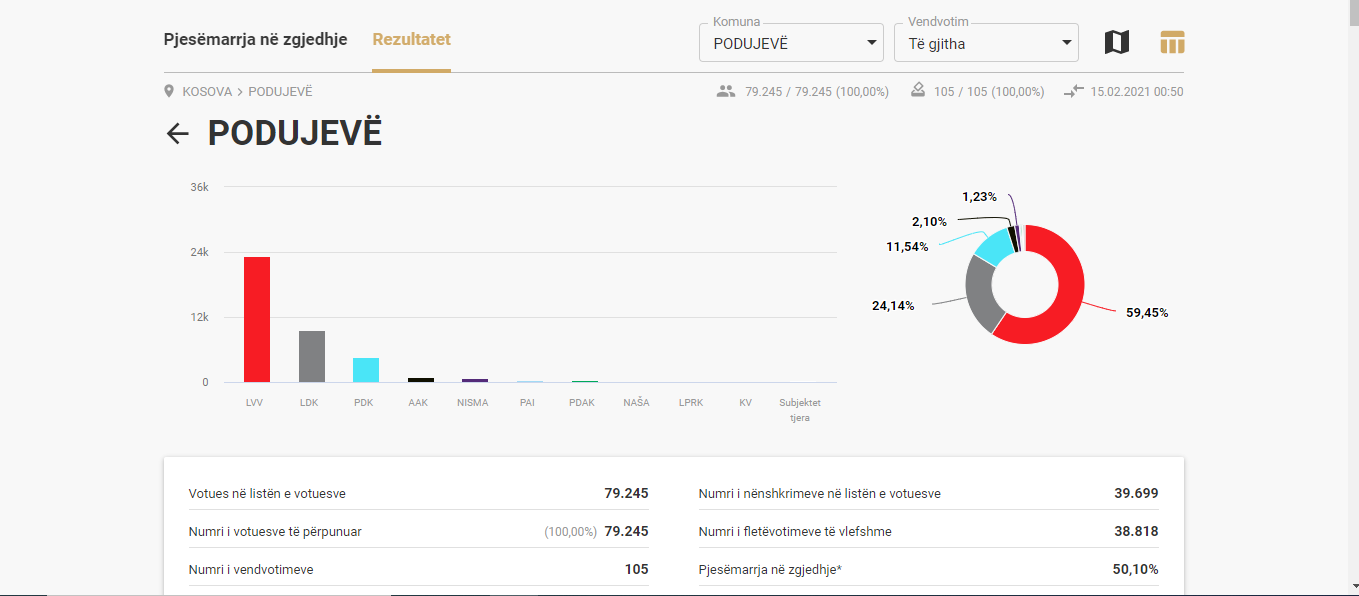Select the Rezultatet tab
This screenshot has width=1359, height=596.
coord(411,40)
